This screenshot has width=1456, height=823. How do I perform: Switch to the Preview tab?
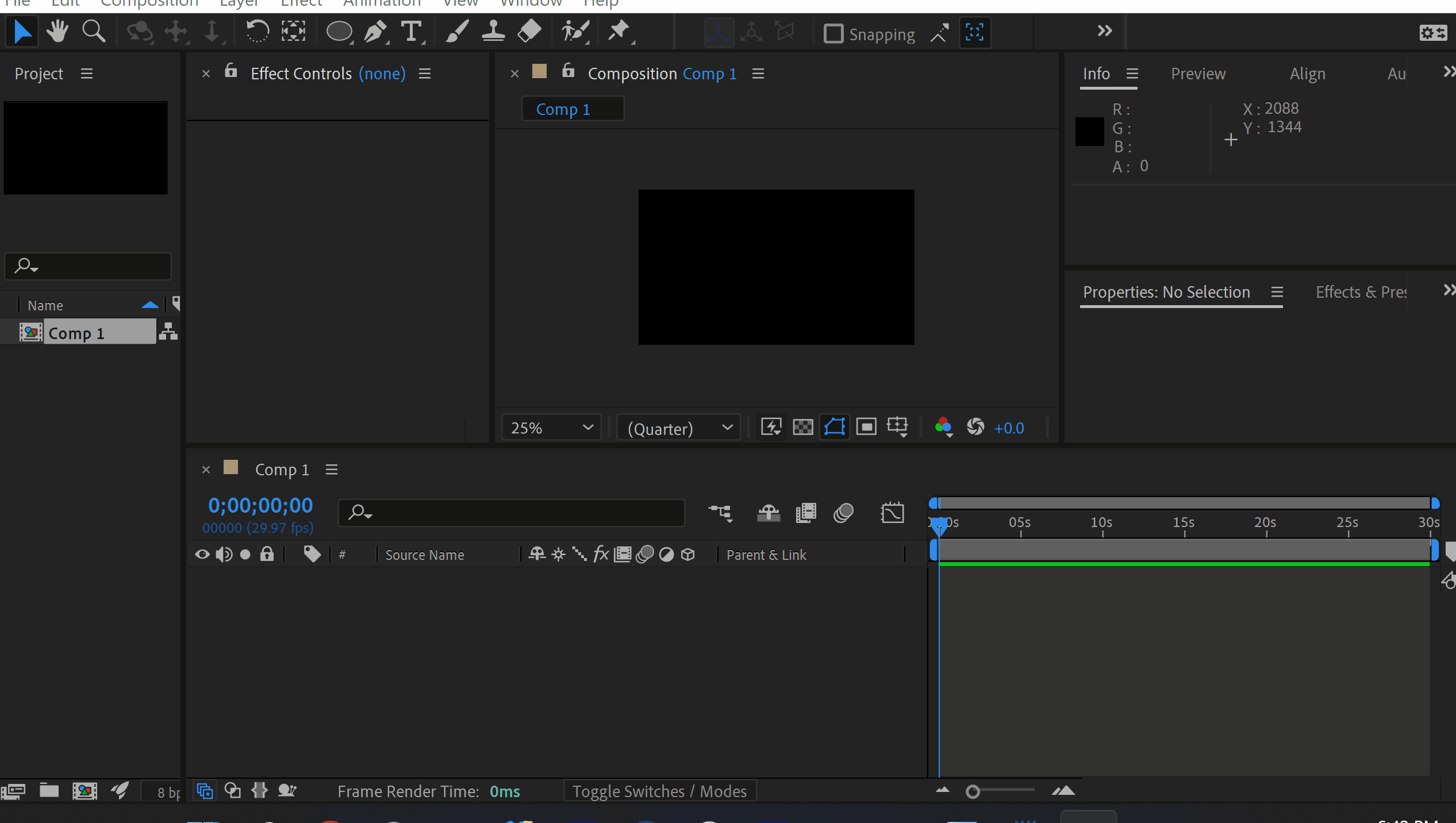click(x=1198, y=74)
